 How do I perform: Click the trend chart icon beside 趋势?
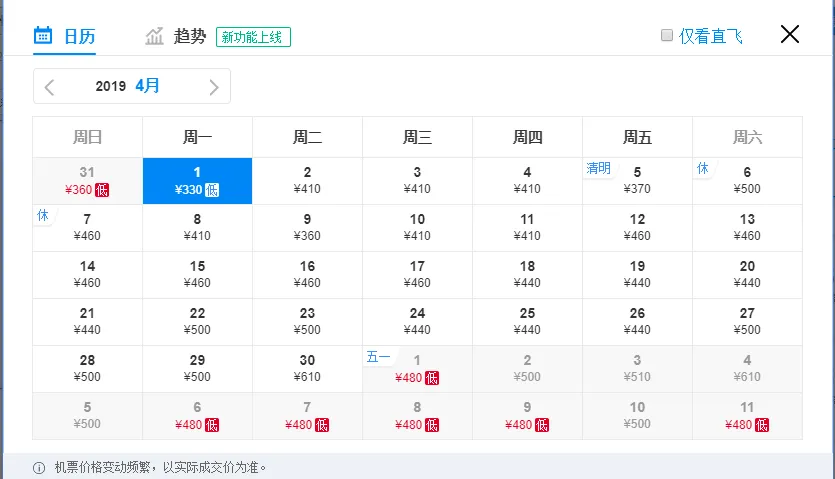(154, 36)
